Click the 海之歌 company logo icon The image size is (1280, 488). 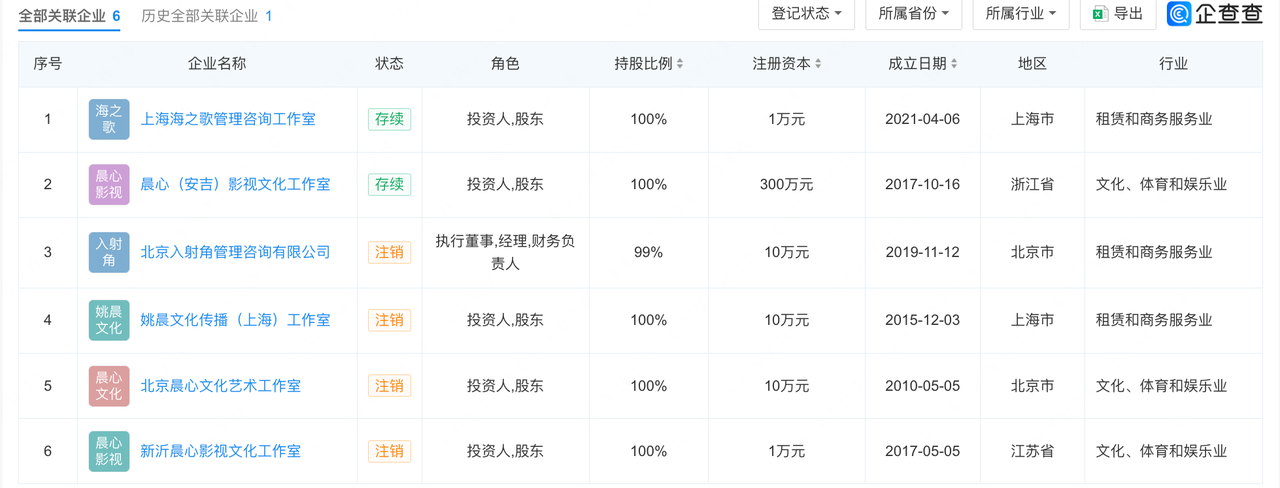[x=108, y=119]
